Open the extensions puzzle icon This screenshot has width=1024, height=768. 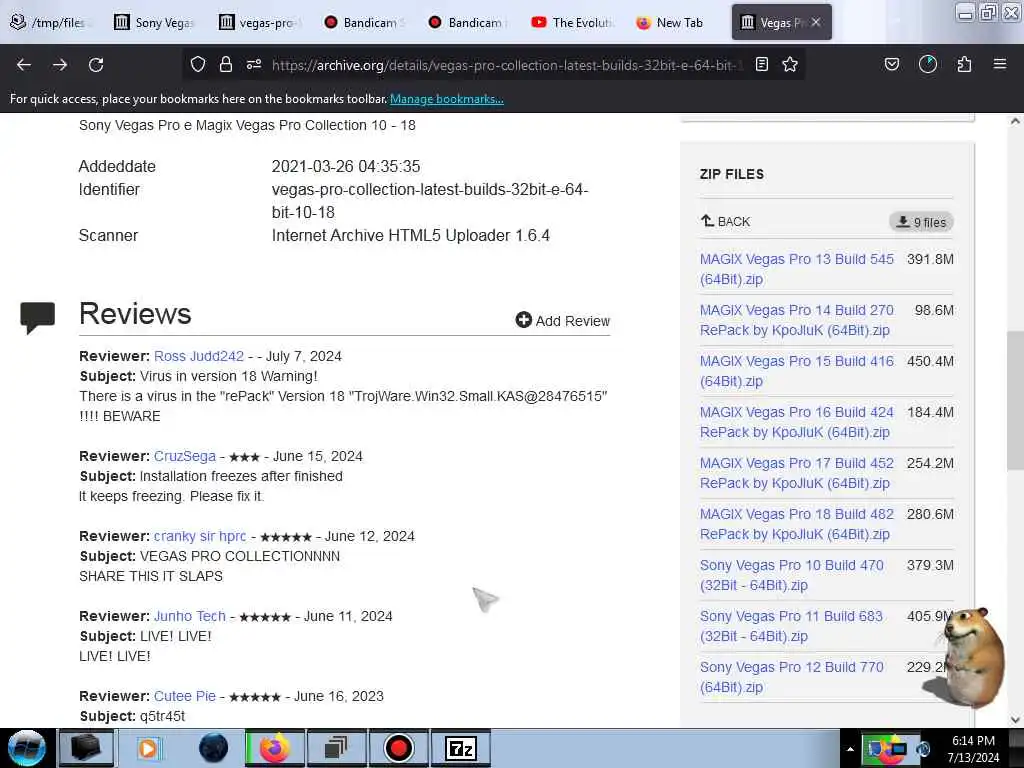tap(965, 64)
